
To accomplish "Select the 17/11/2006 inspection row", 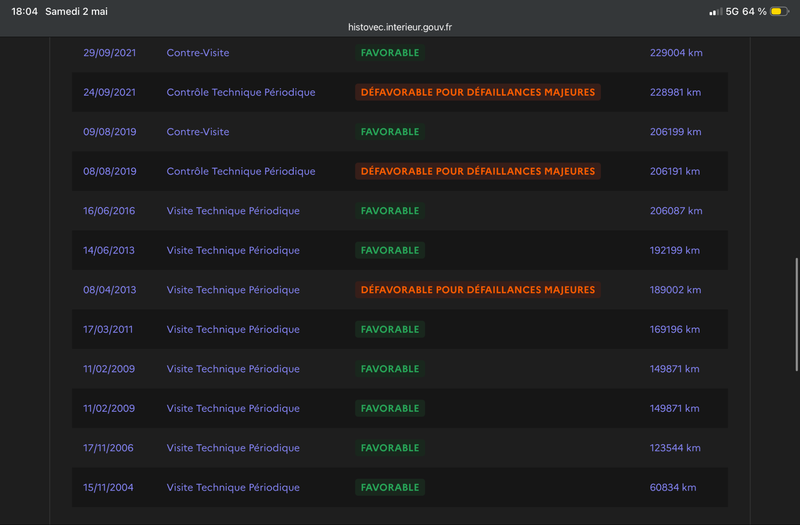I will point(400,448).
